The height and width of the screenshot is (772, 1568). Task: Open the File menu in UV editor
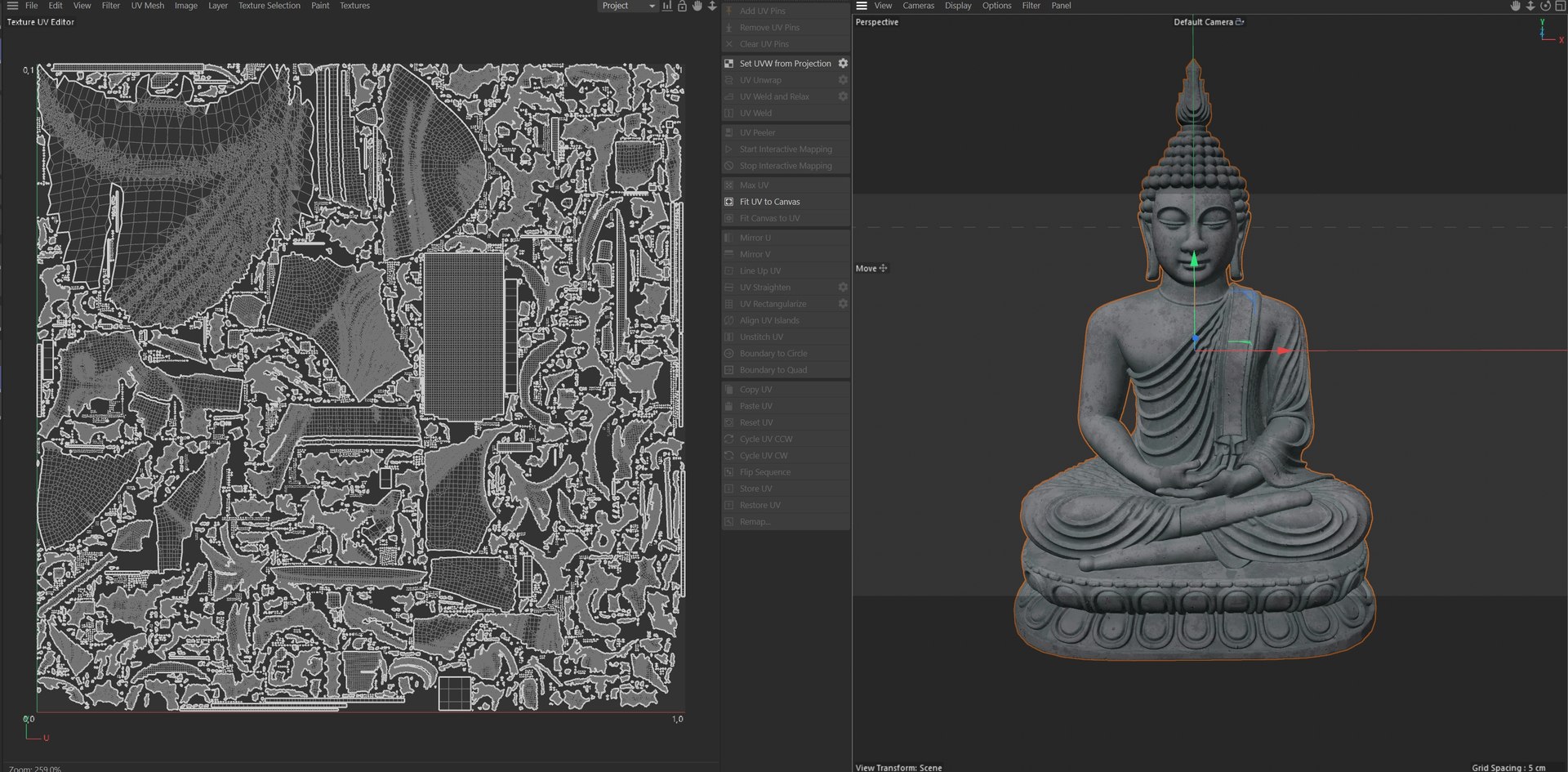coord(31,6)
